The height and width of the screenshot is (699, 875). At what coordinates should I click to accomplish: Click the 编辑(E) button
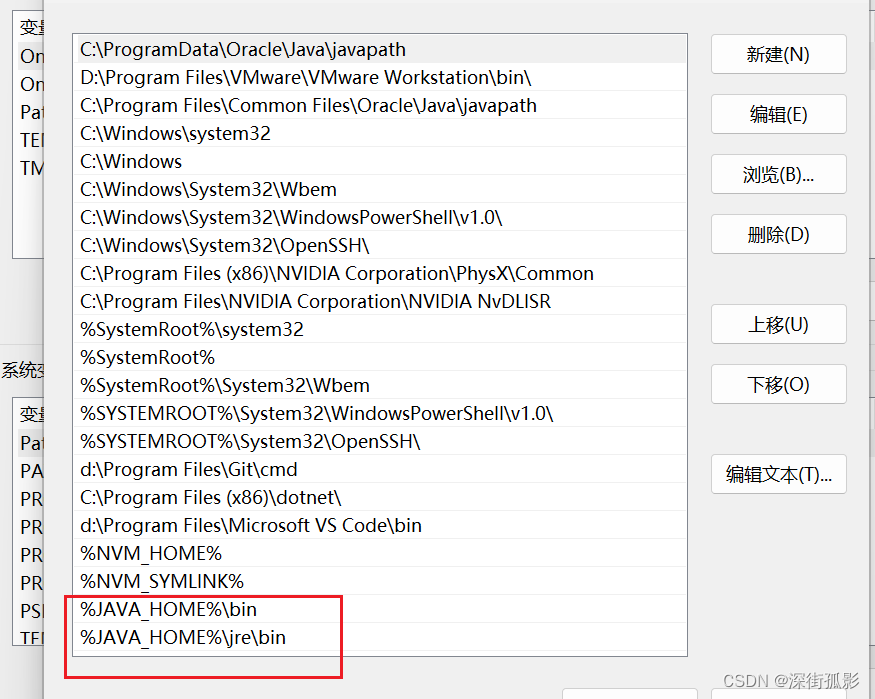[778, 114]
